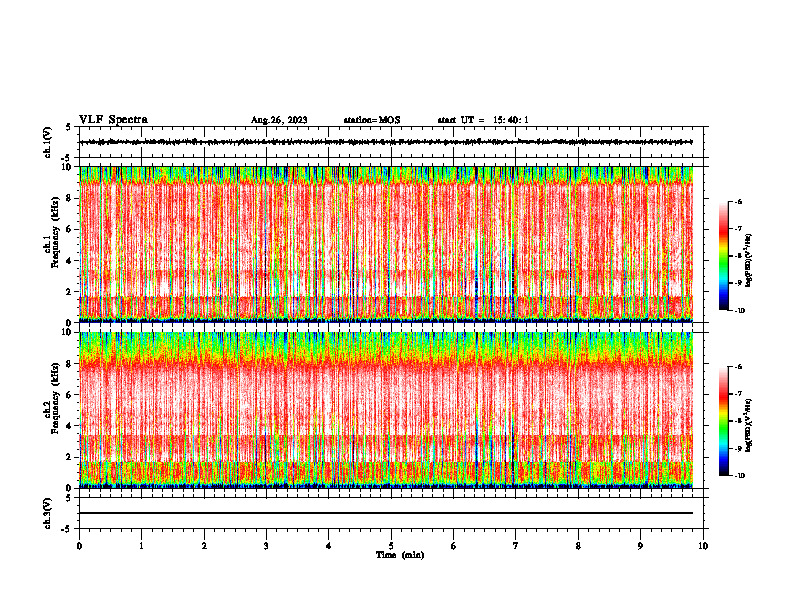Screen dimensions: 792x612
Task: Click time axis tick label "6"
Action: point(454,546)
